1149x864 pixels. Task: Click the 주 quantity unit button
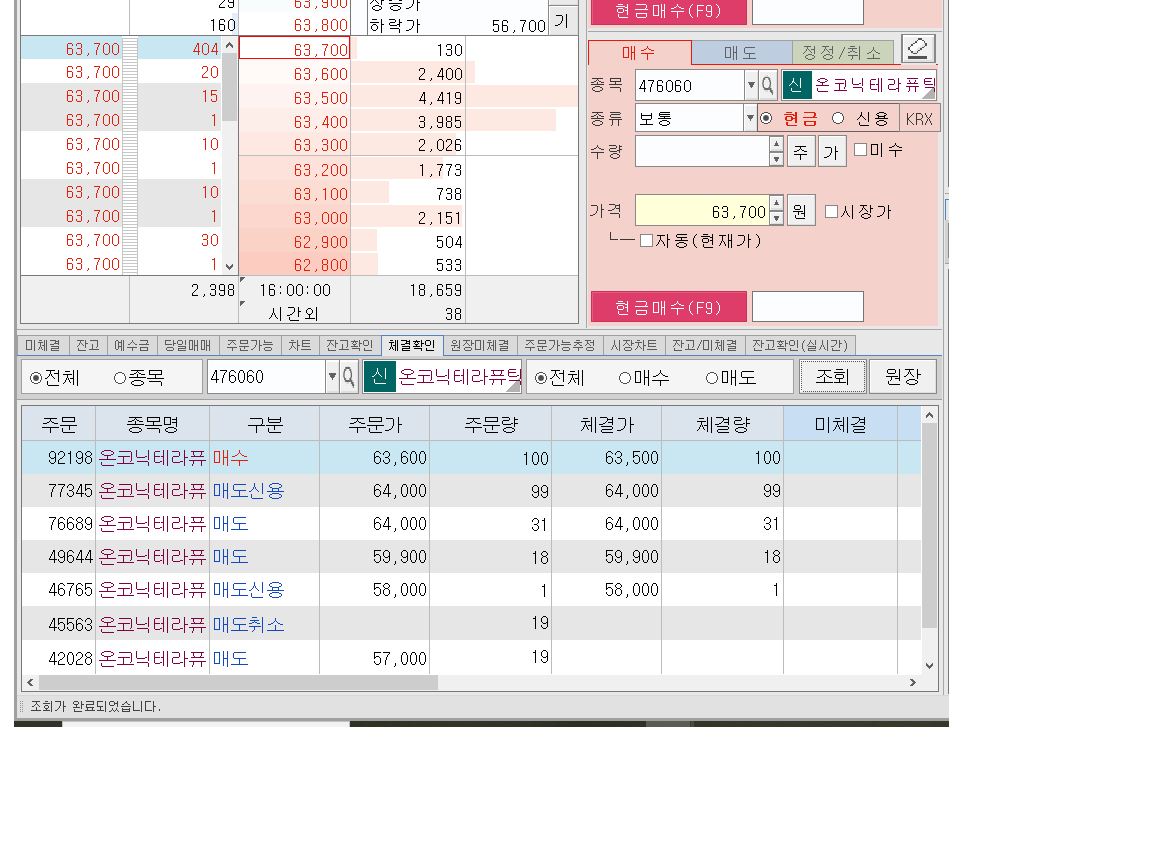tap(801, 151)
